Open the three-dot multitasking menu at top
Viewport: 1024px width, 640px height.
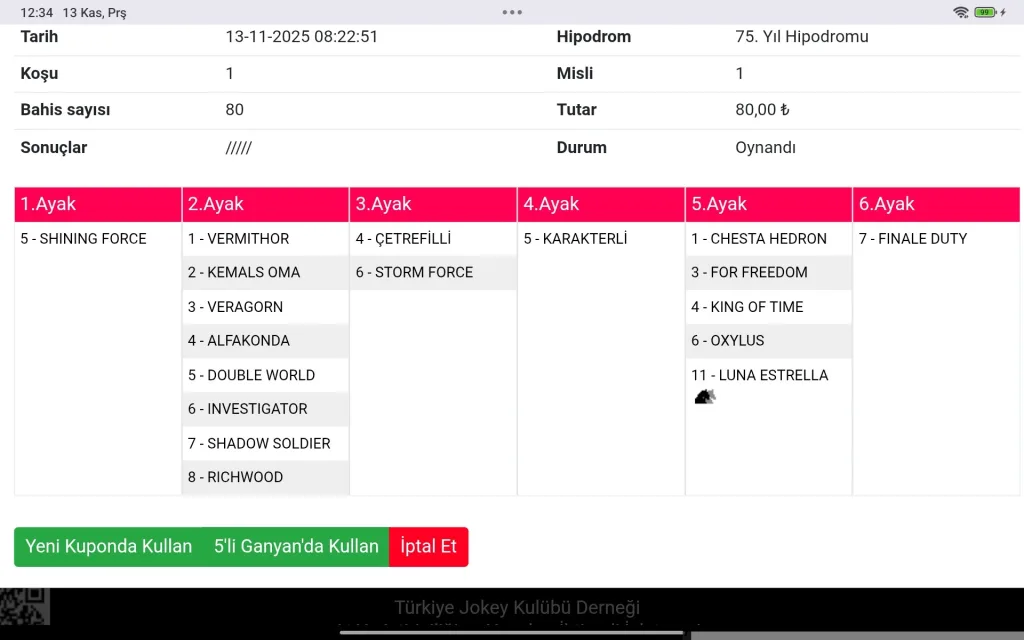coord(512,12)
